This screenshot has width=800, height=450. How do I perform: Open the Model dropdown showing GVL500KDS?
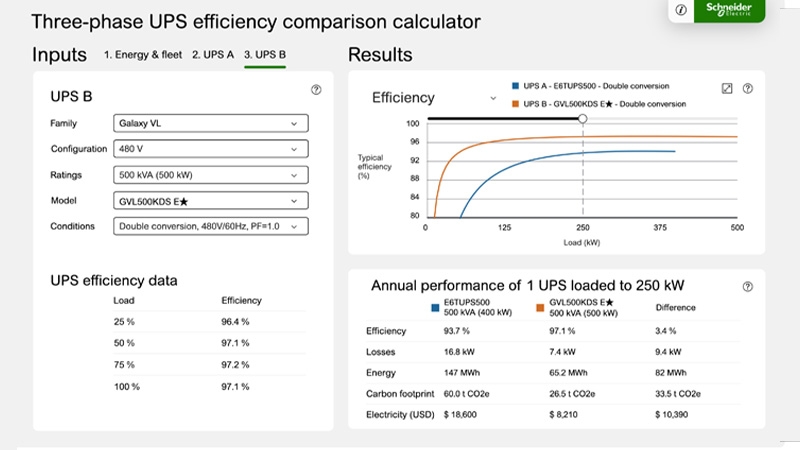(x=210, y=201)
